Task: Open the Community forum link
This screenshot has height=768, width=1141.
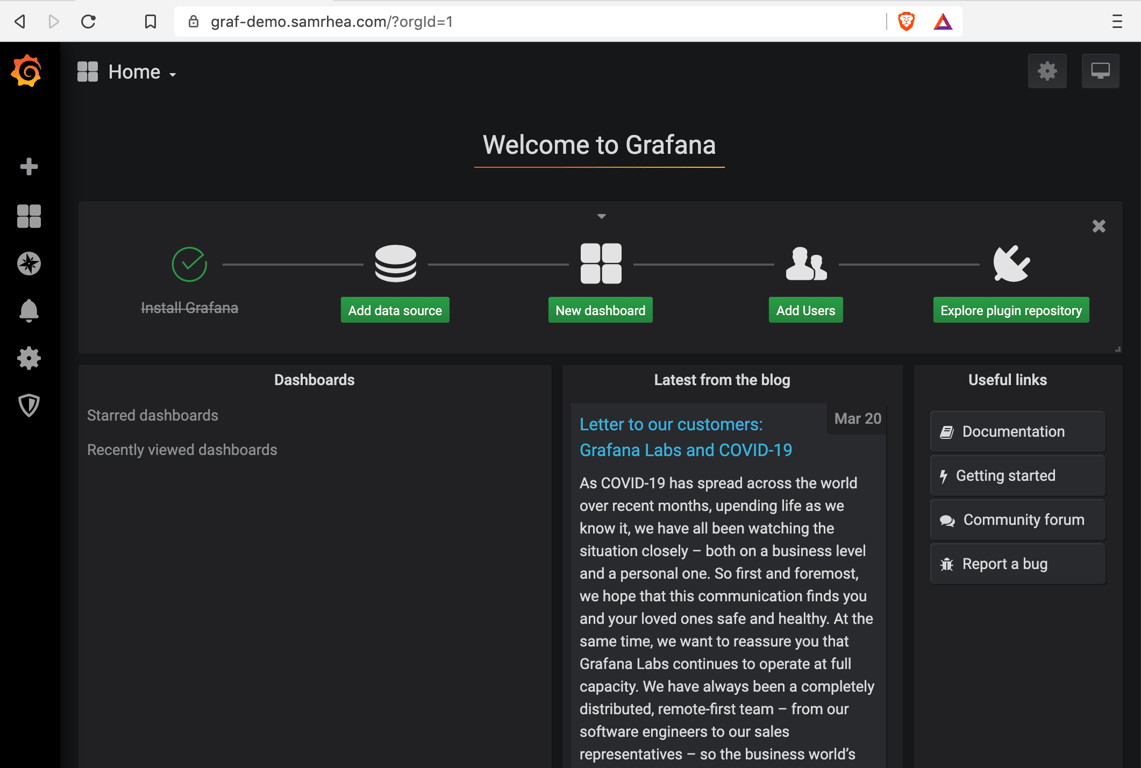Action: (x=1017, y=520)
